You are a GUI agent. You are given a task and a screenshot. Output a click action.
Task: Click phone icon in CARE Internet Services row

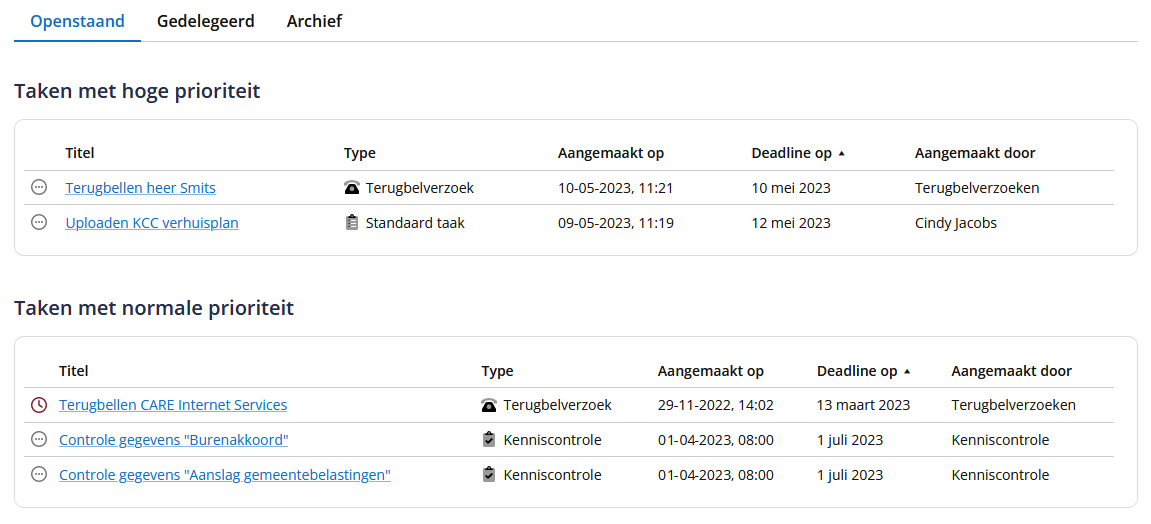(490, 405)
